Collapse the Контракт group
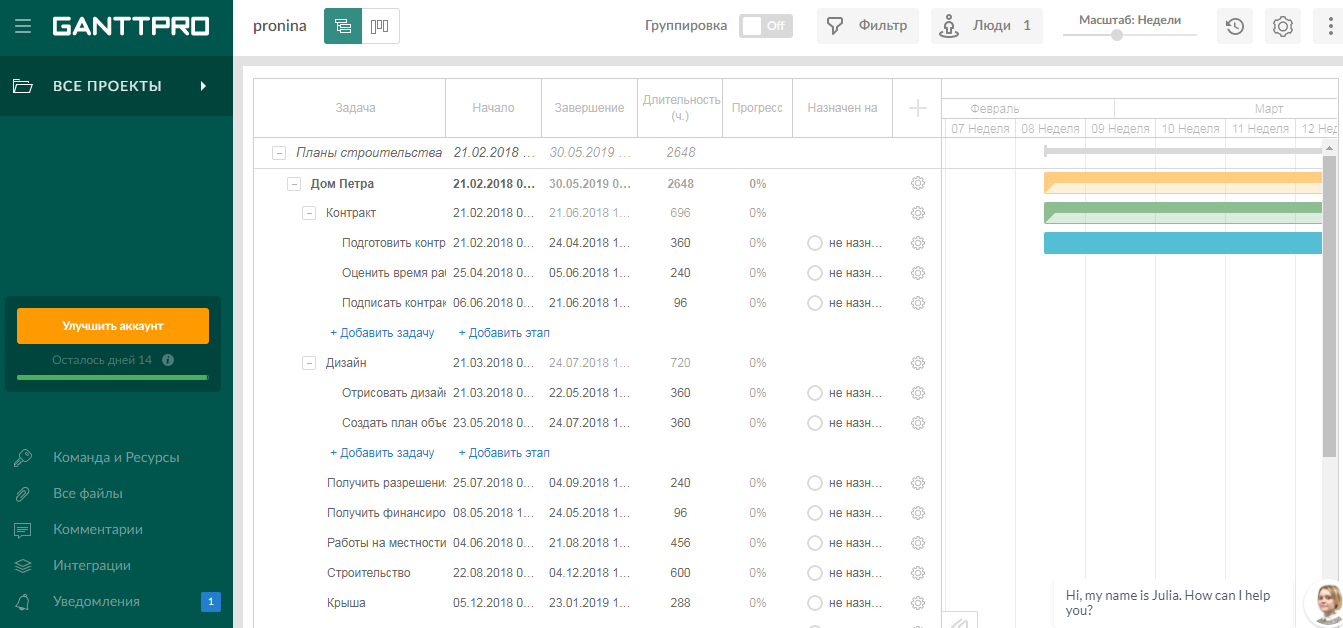Viewport: 1343px width, 628px height. coord(309,213)
